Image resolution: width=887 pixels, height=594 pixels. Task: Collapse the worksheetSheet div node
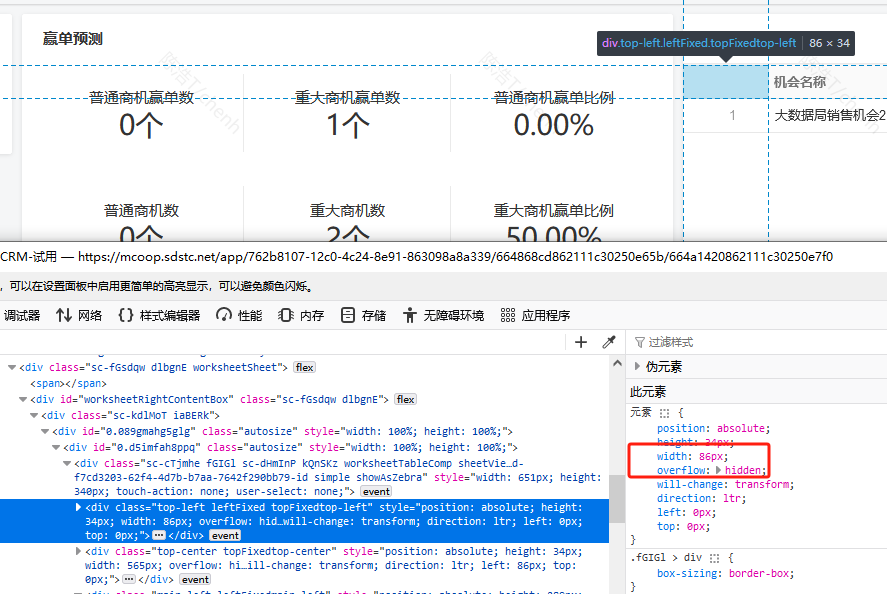(11, 368)
